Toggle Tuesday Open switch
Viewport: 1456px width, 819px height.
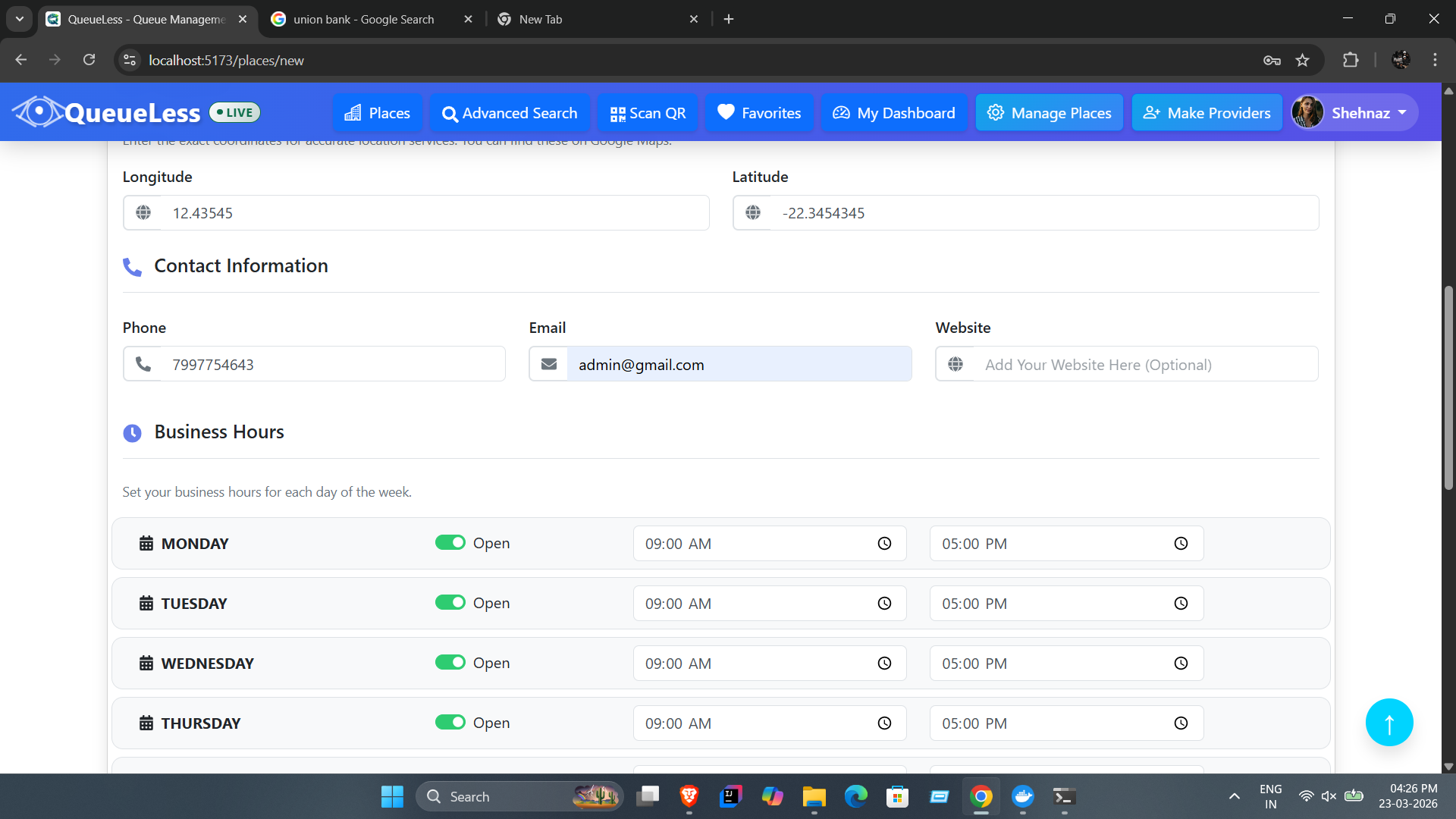[450, 603]
